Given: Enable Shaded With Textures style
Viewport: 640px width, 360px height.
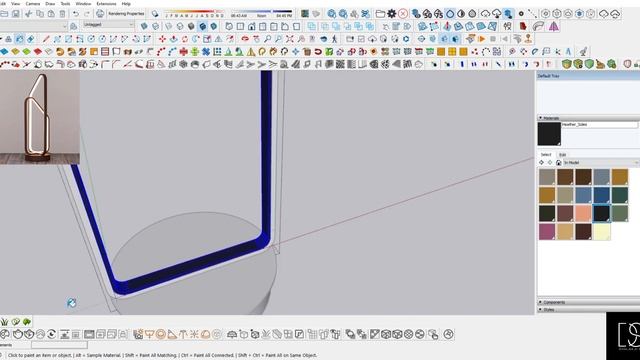Looking at the screenshot, I should point(202,27).
